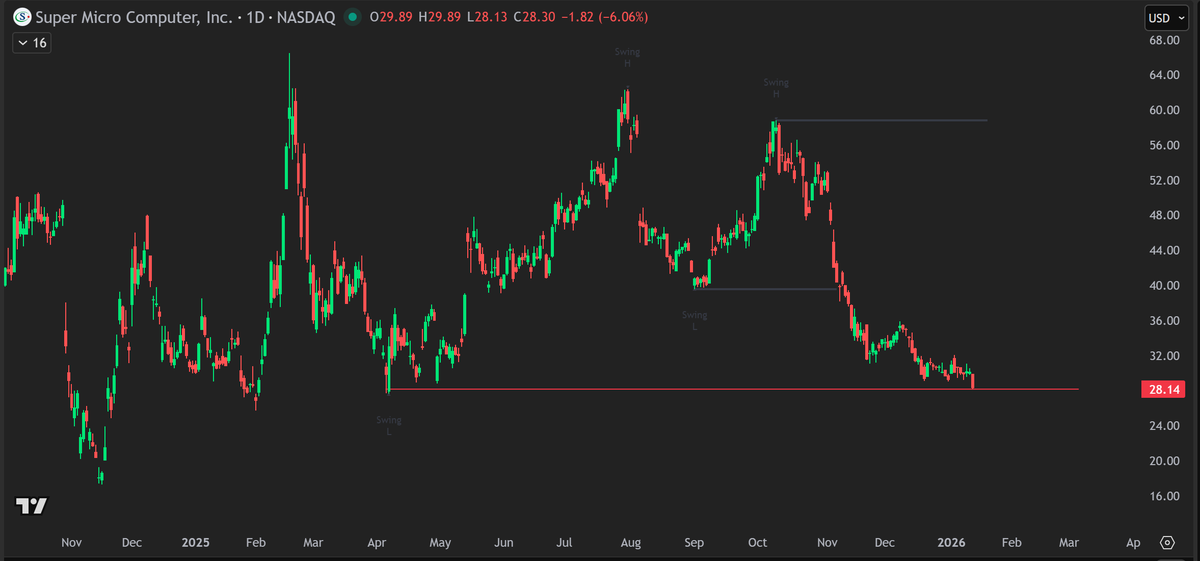Click the Sep time axis label

click(695, 543)
